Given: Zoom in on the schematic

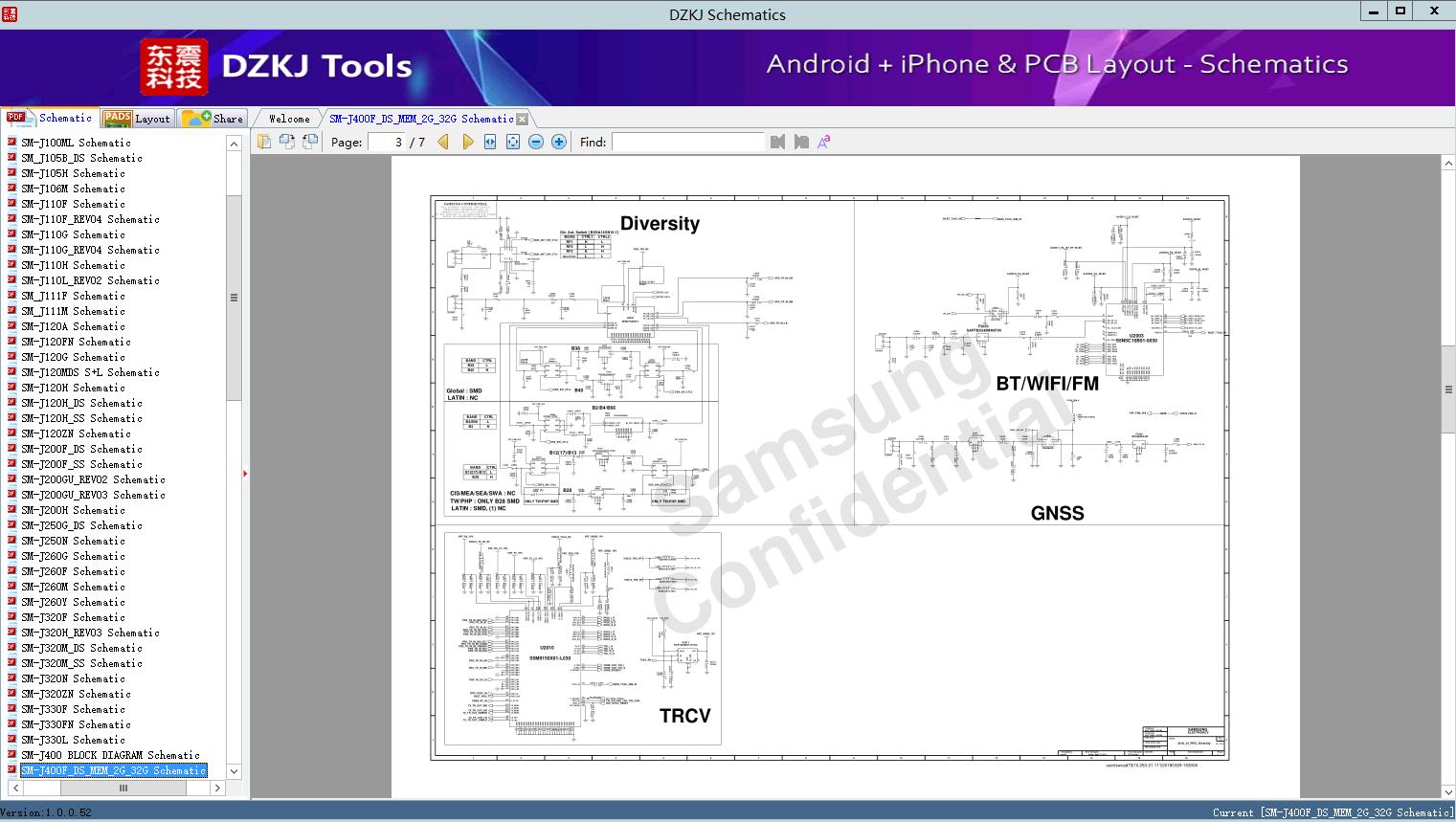Looking at the screenshot, I should click(559, 142).
